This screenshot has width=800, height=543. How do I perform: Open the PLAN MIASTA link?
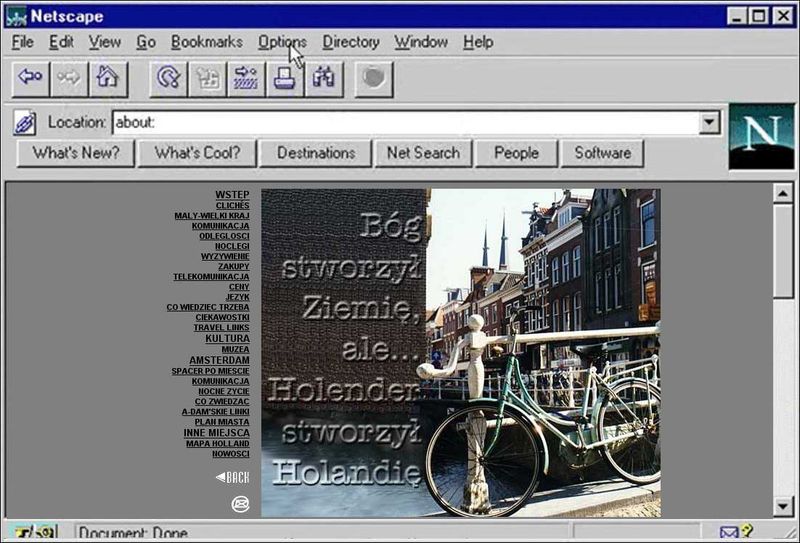pos(222,422)
